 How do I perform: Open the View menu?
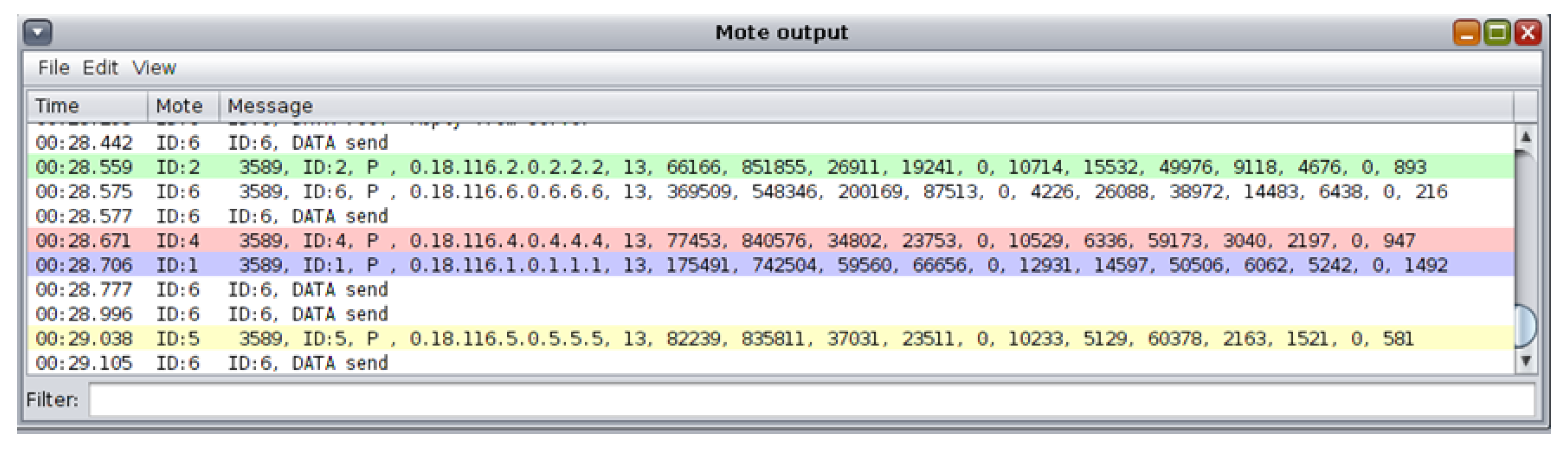(155, 68)
